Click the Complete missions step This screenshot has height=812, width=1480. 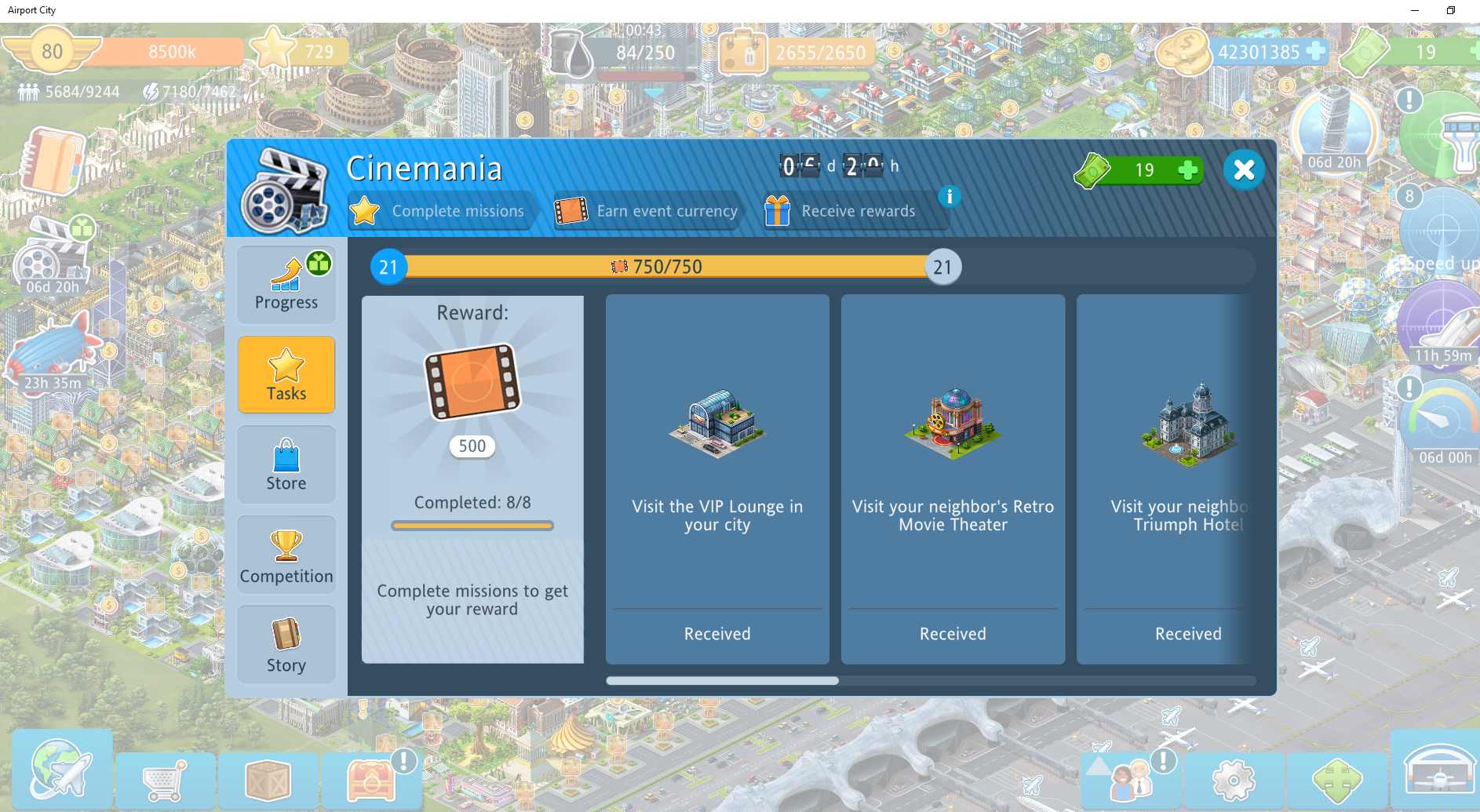[x=441, y=211]
